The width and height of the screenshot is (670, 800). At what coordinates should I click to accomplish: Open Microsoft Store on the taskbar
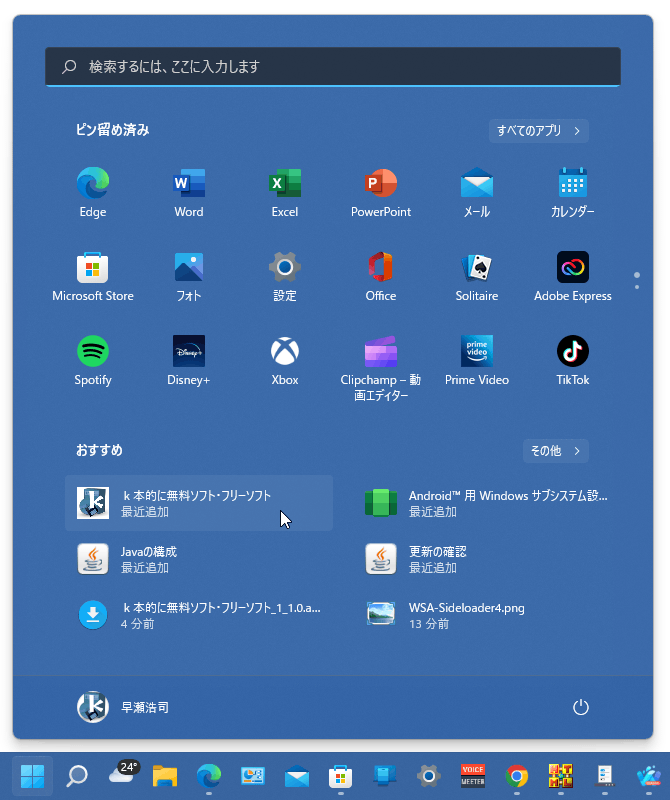[x=340, y=776]
